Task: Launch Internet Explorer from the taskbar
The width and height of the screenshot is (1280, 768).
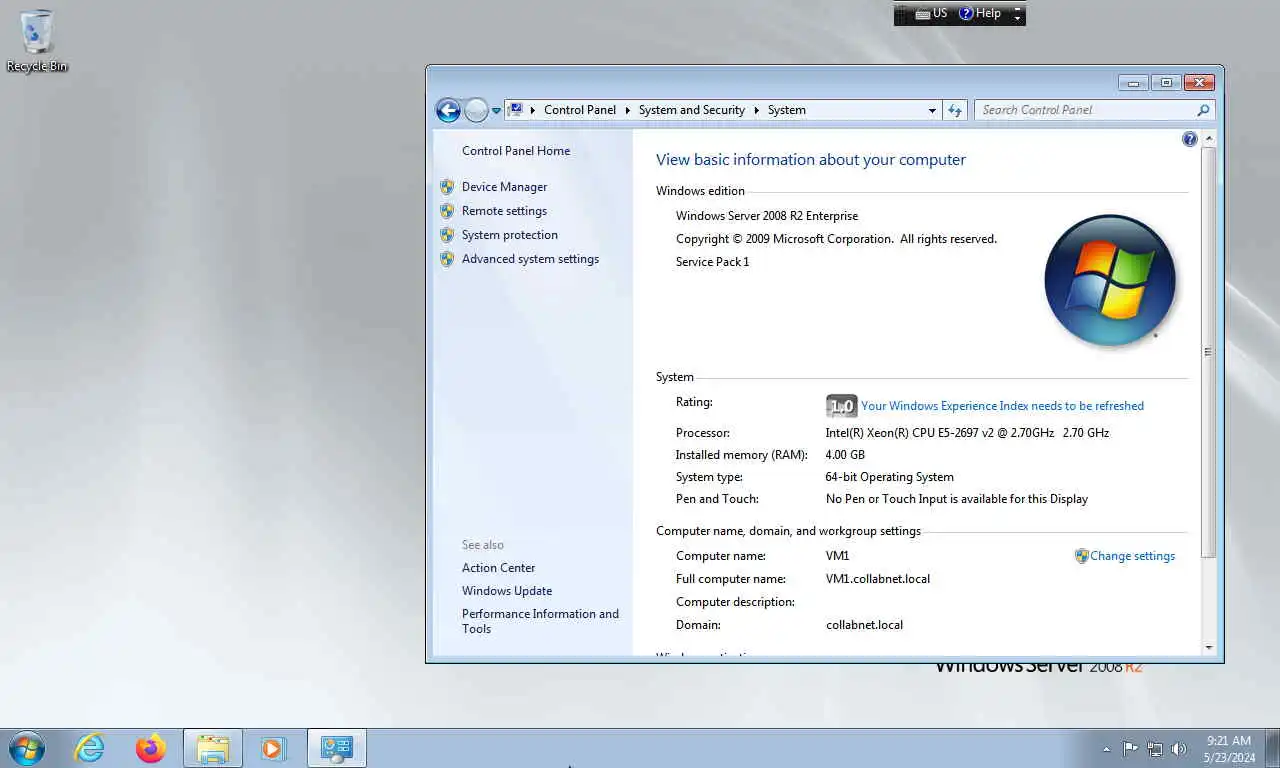Action: pyautogui.click(x=89, y=748)
